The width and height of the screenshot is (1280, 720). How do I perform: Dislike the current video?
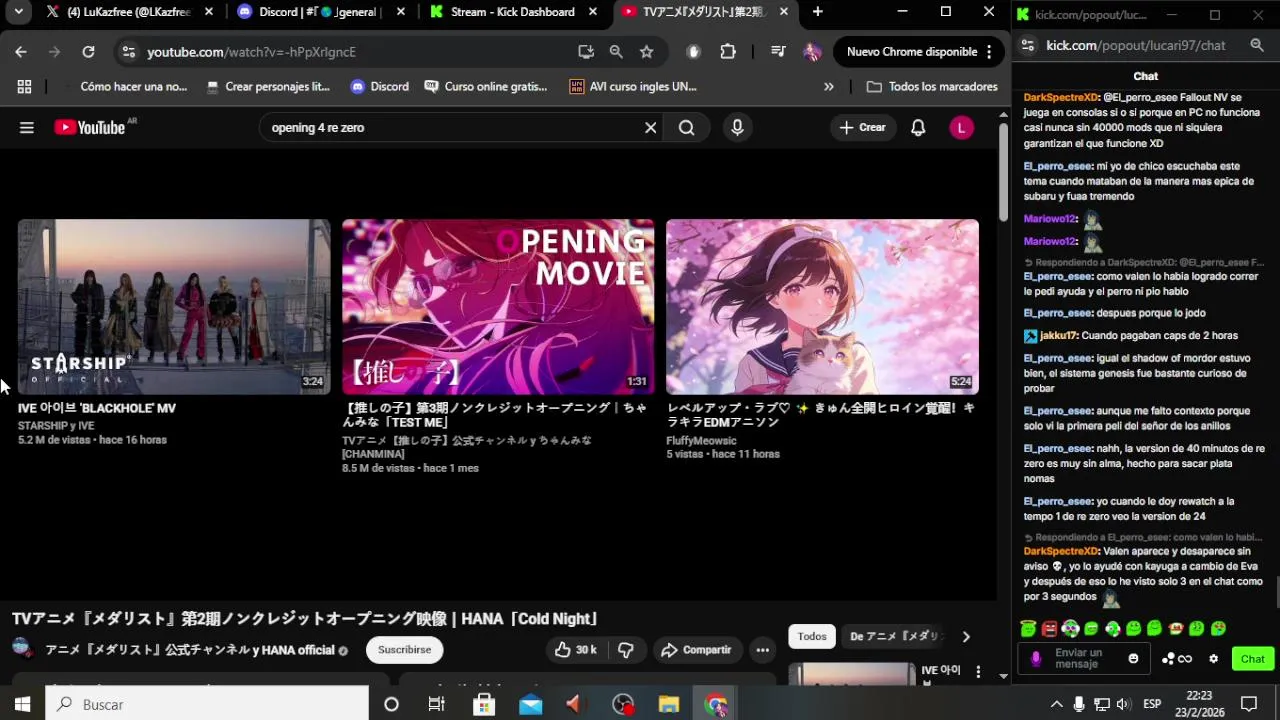click(x=626, y=650)
